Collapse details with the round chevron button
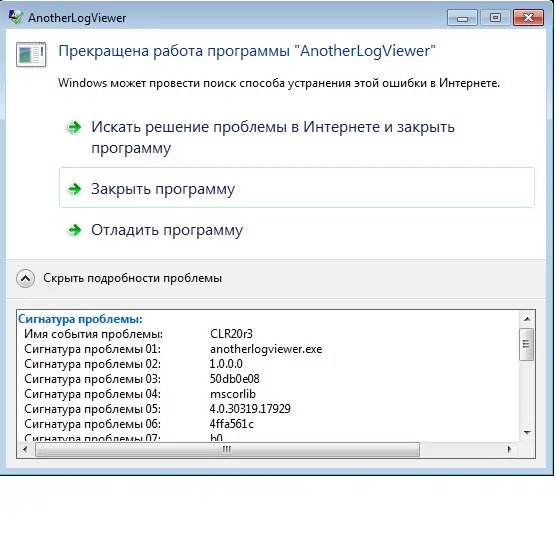Image resolution: width=556 pixels, height=537 pixels. coord(26,278)
